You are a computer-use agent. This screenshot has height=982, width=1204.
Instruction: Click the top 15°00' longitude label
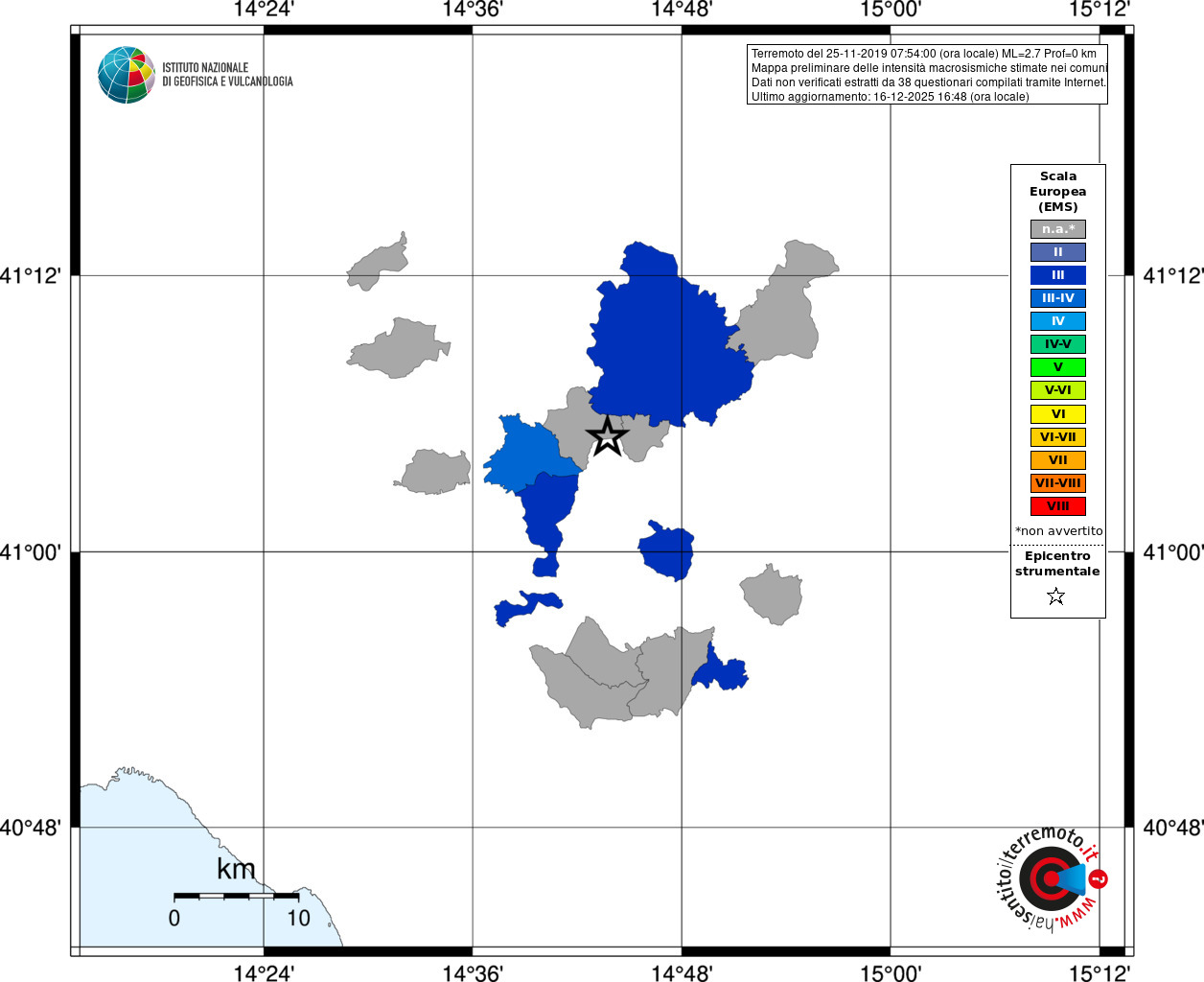pyautogui.click(x=891, y=10)
